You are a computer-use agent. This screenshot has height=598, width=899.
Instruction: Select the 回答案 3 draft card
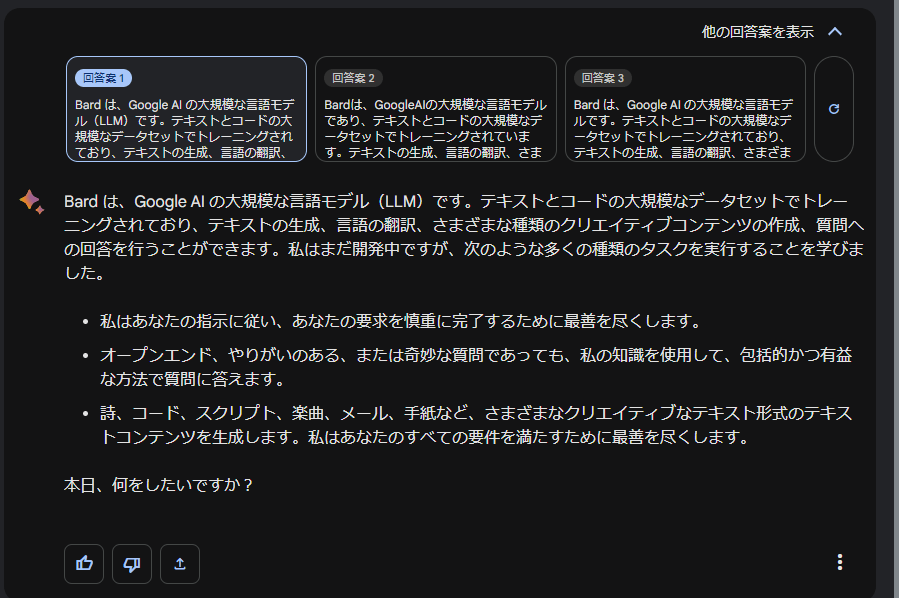(x=685, y=109)
